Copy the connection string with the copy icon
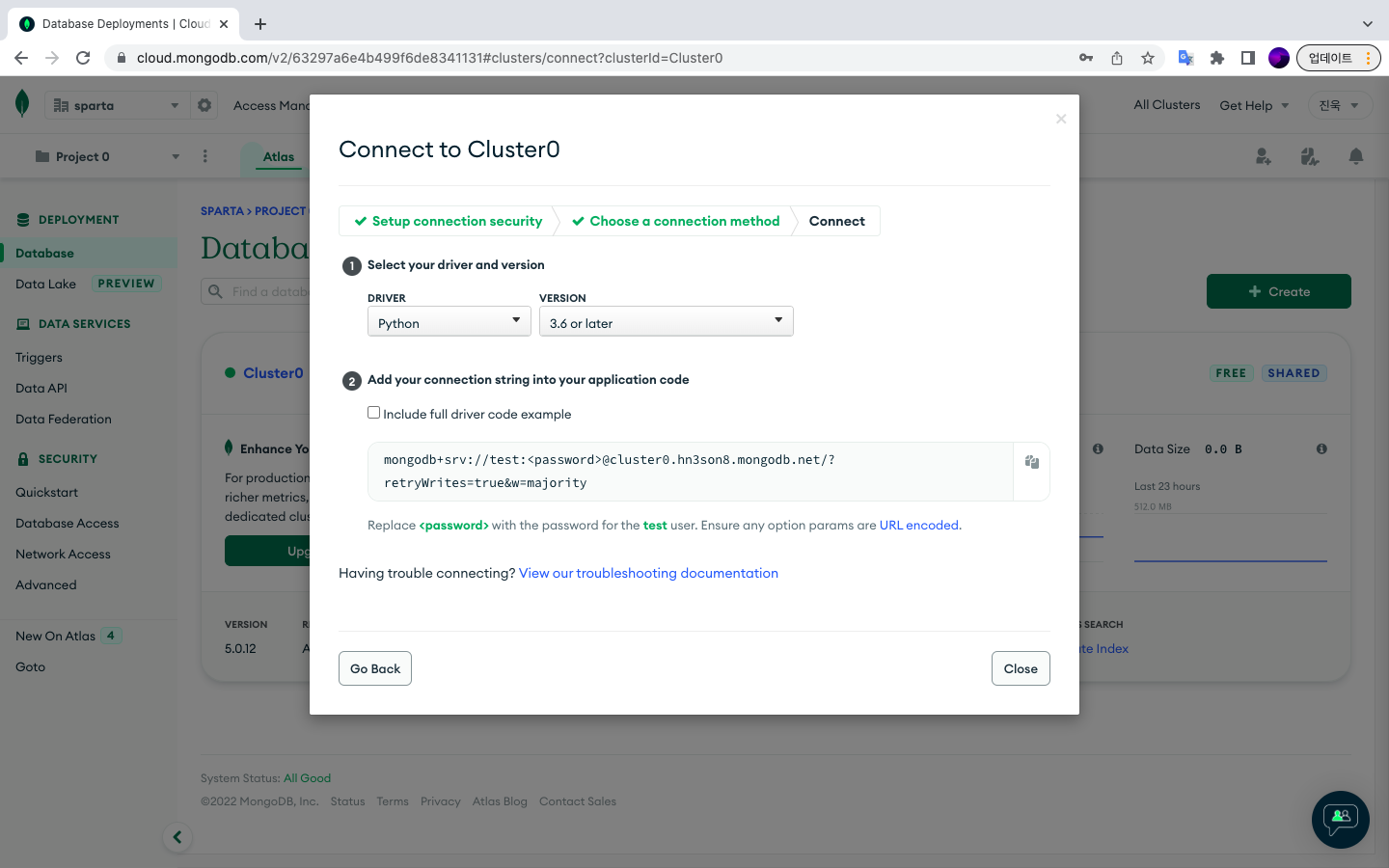1389x868 pixels. click(1031, 462)
